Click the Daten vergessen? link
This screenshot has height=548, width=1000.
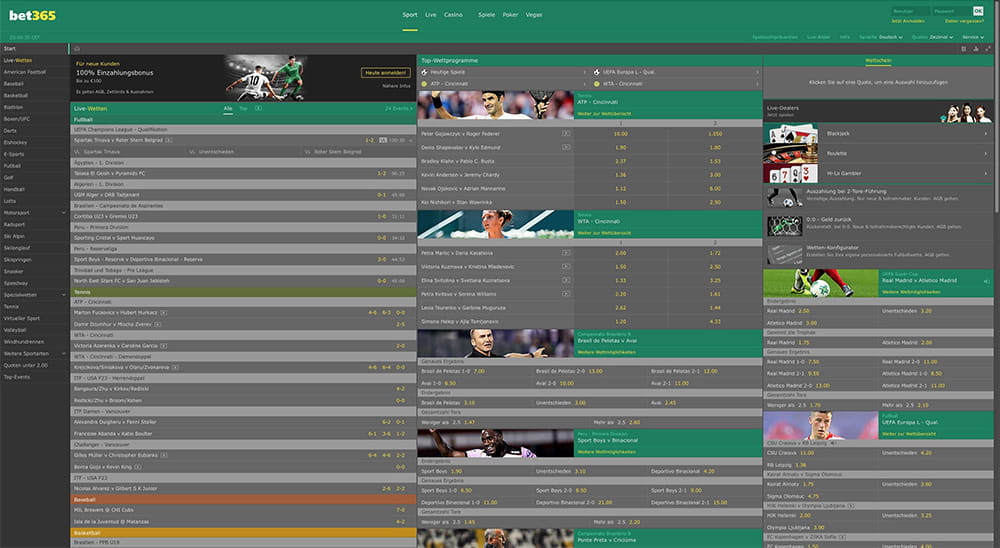(964, 21)
